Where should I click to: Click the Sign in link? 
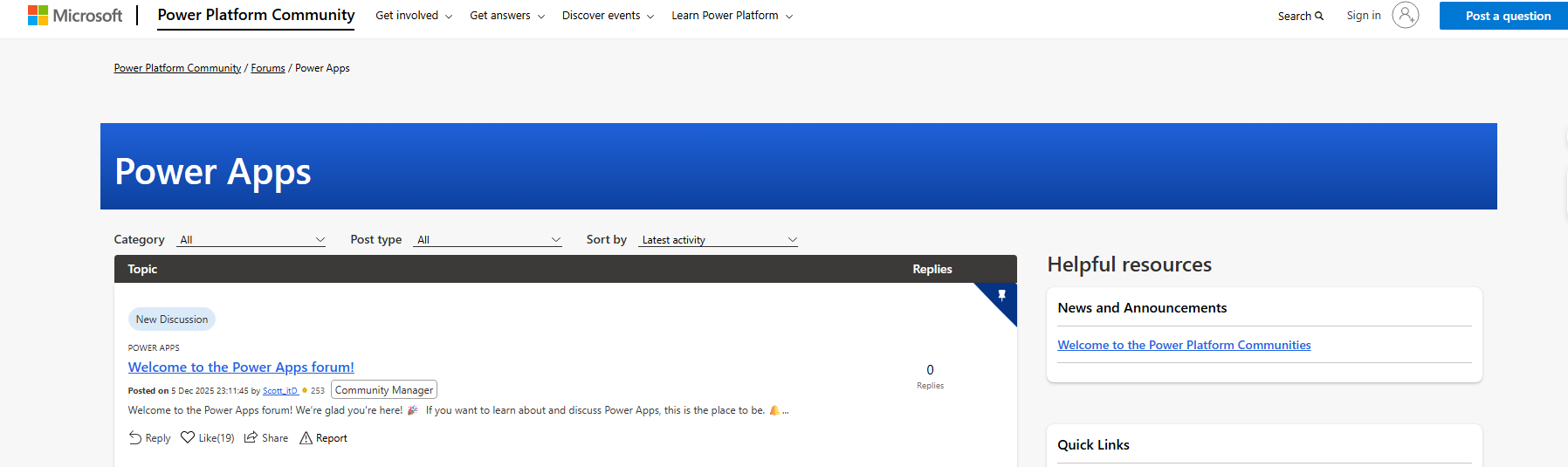point(1364,16)
